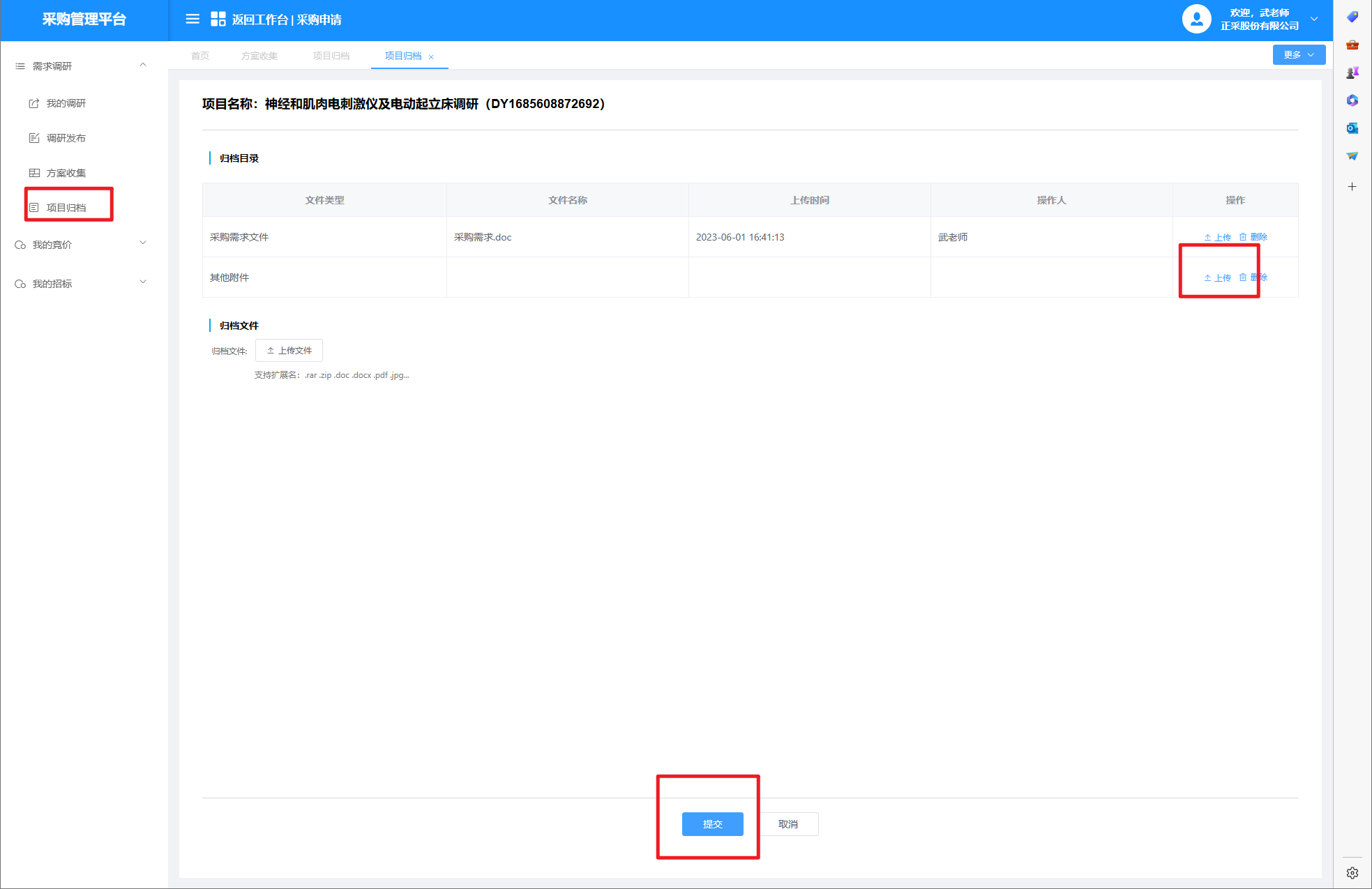Switch to the 方案收集 tab
1372x889 pixels.
tap(259, 56)
